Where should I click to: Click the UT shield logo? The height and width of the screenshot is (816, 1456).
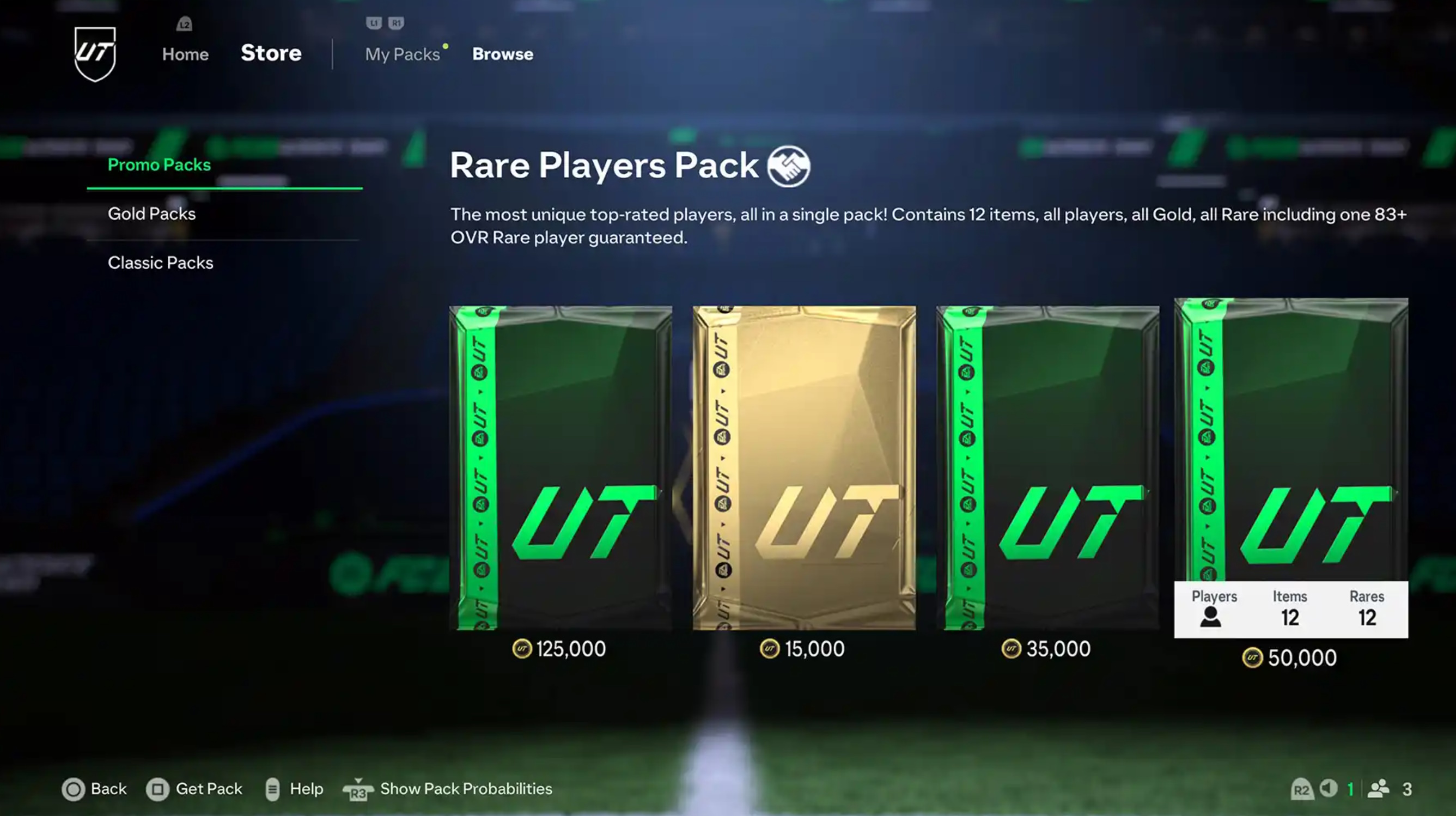(x=95, y=54)
